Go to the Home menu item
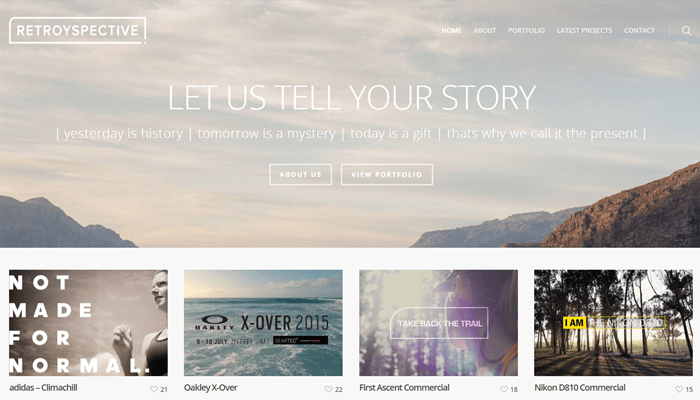700x400 pixels. click(x=451, y=30)
